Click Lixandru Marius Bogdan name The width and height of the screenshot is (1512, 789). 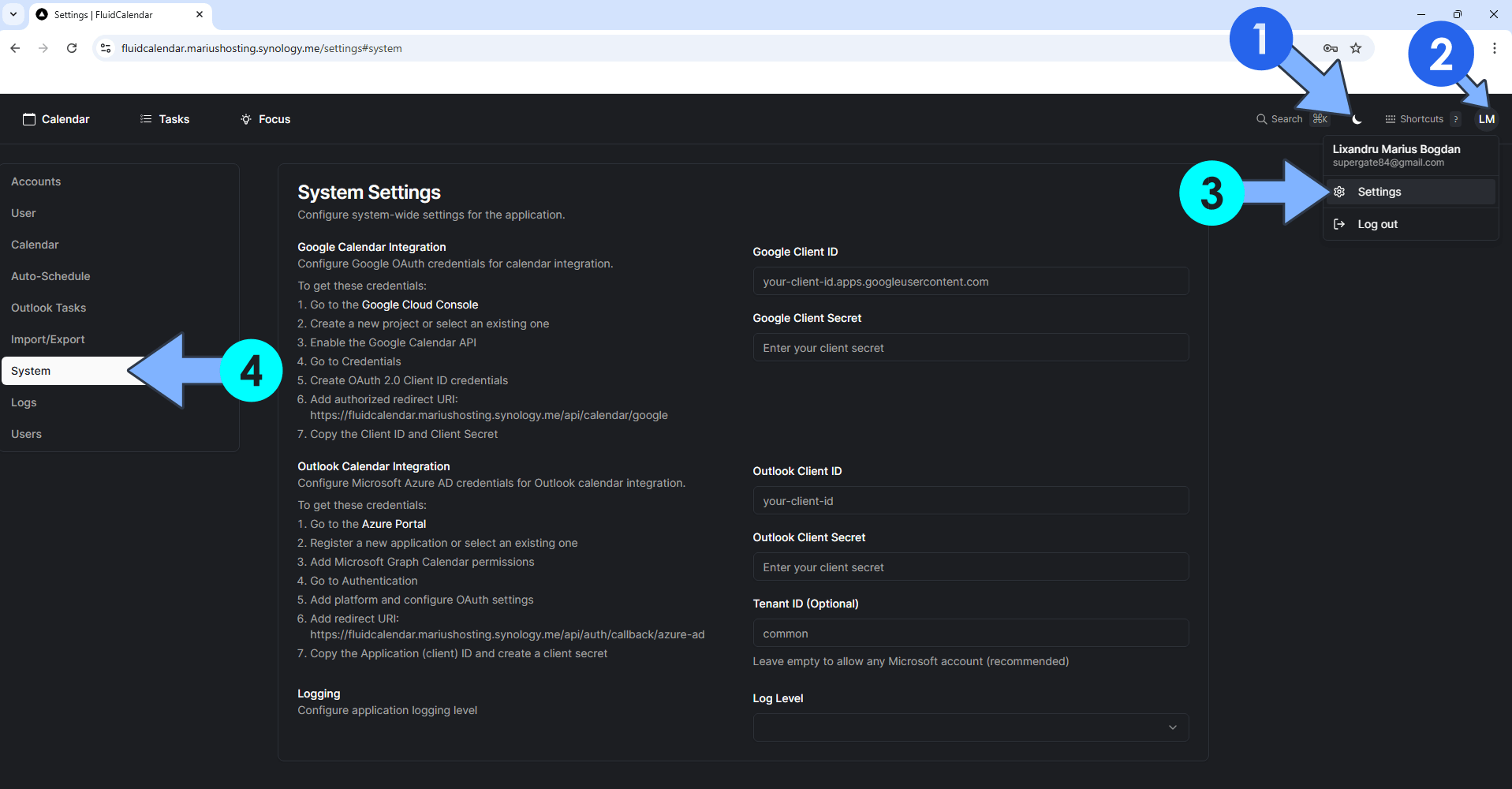click(1396, 149)
